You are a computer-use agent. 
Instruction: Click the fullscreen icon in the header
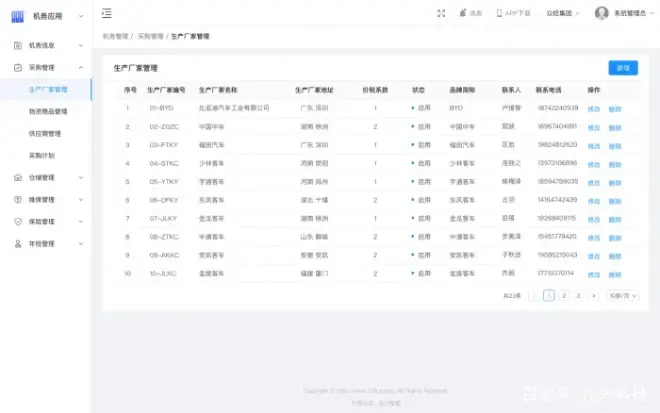[441, 13]
